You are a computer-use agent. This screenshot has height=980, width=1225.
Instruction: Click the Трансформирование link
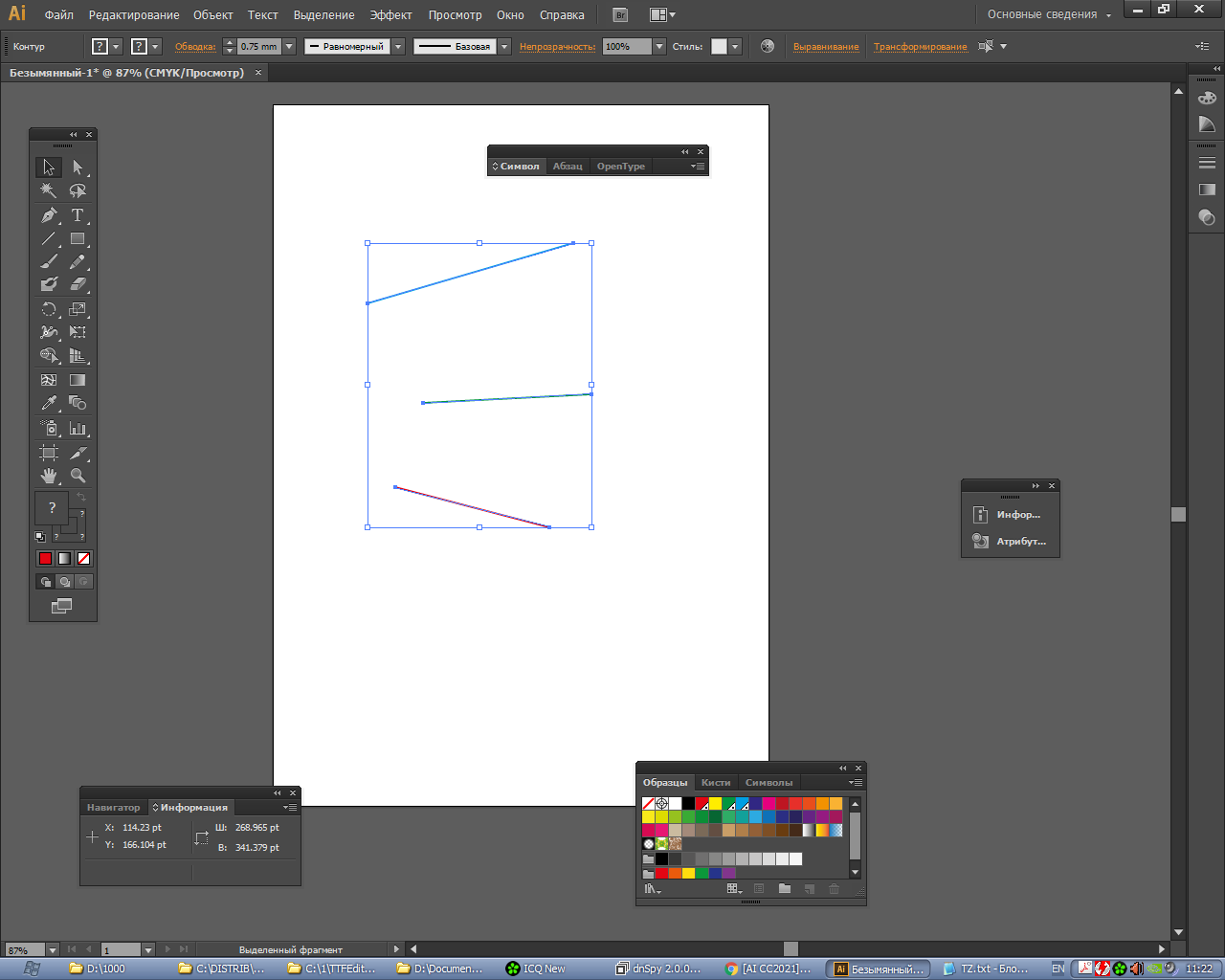pyautogui.click(x=919, y=46)
